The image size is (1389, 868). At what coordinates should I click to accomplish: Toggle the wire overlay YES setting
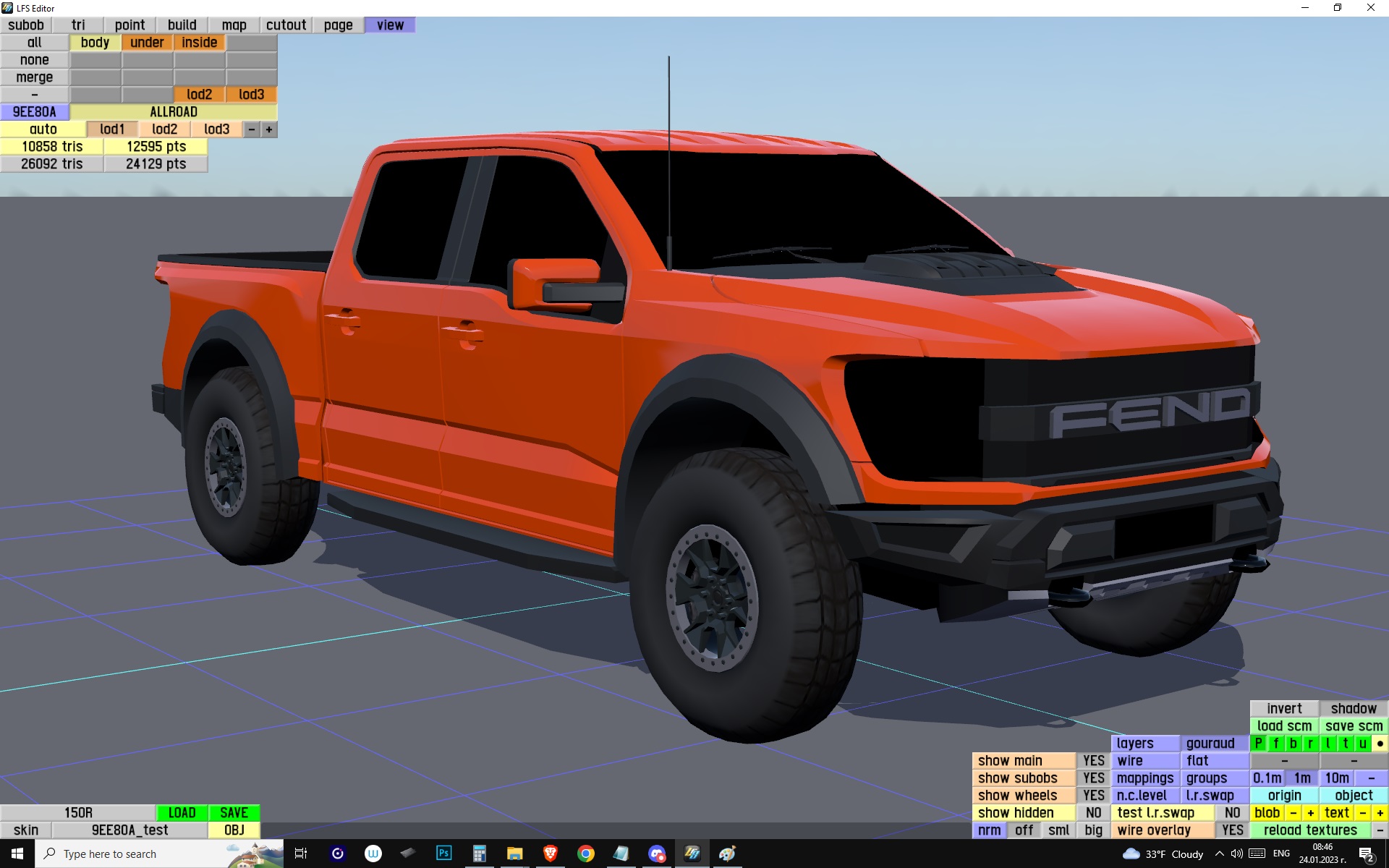coord(1232,830)
